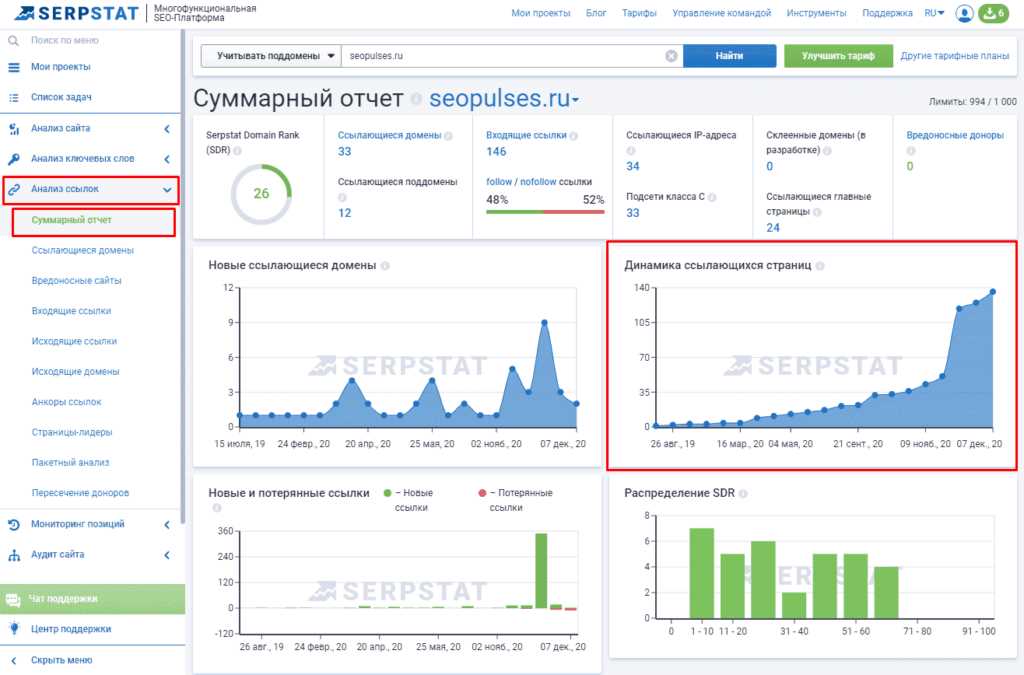Open Учитывать поддомены dropdown
1024x675 pixels.
[270, 56]
